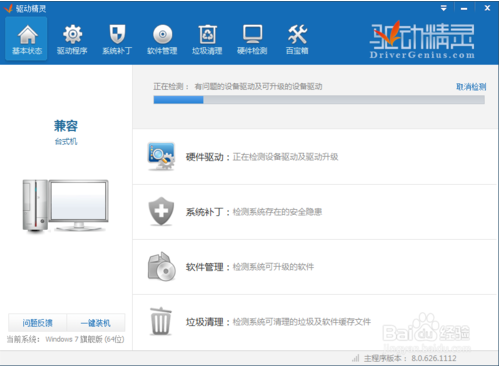
Task: Click the desktop computer image
Action: click(66, 206)
